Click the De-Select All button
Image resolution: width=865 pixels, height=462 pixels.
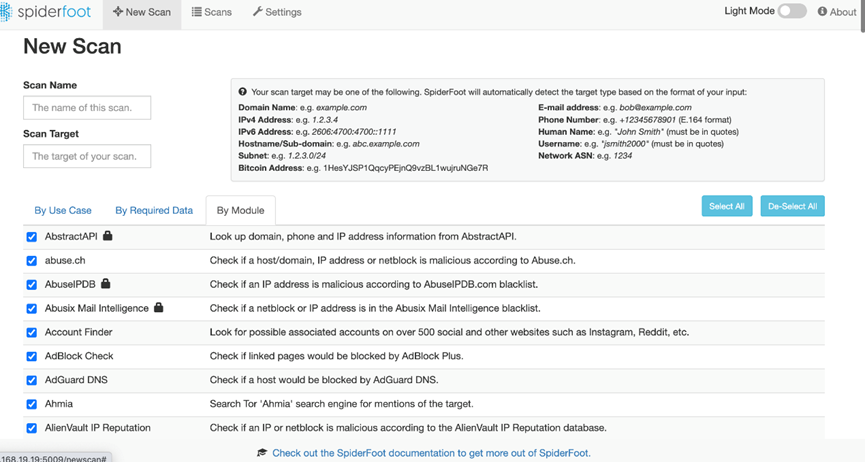pyautogui.click(x=792, y=206)
